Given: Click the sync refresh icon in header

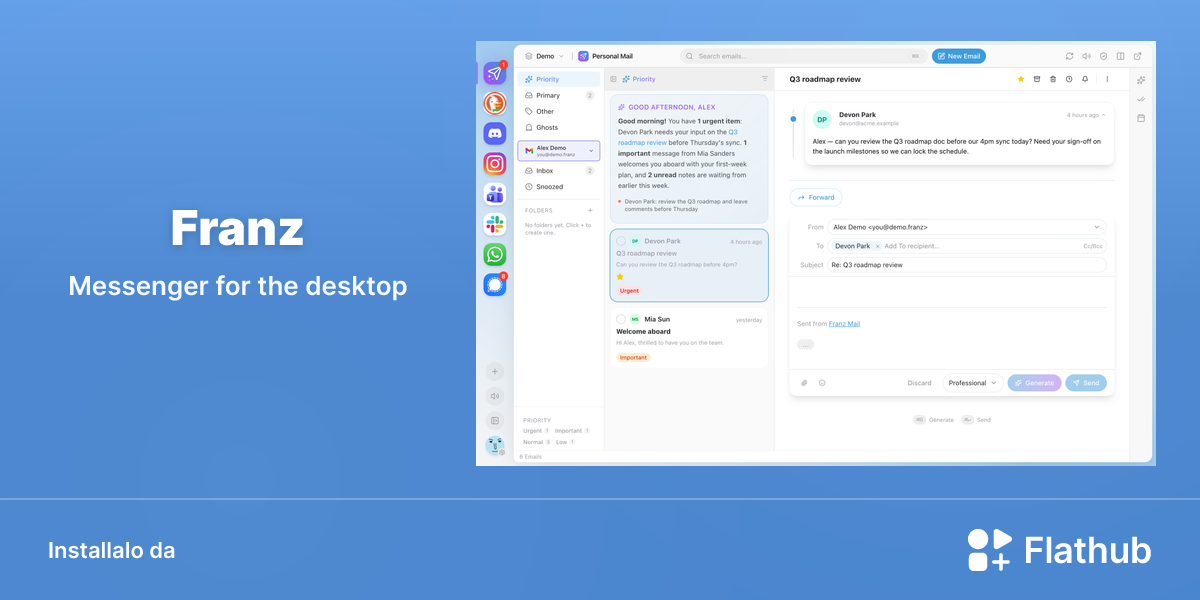Looking at the screenshot, I should [1069, 56].
